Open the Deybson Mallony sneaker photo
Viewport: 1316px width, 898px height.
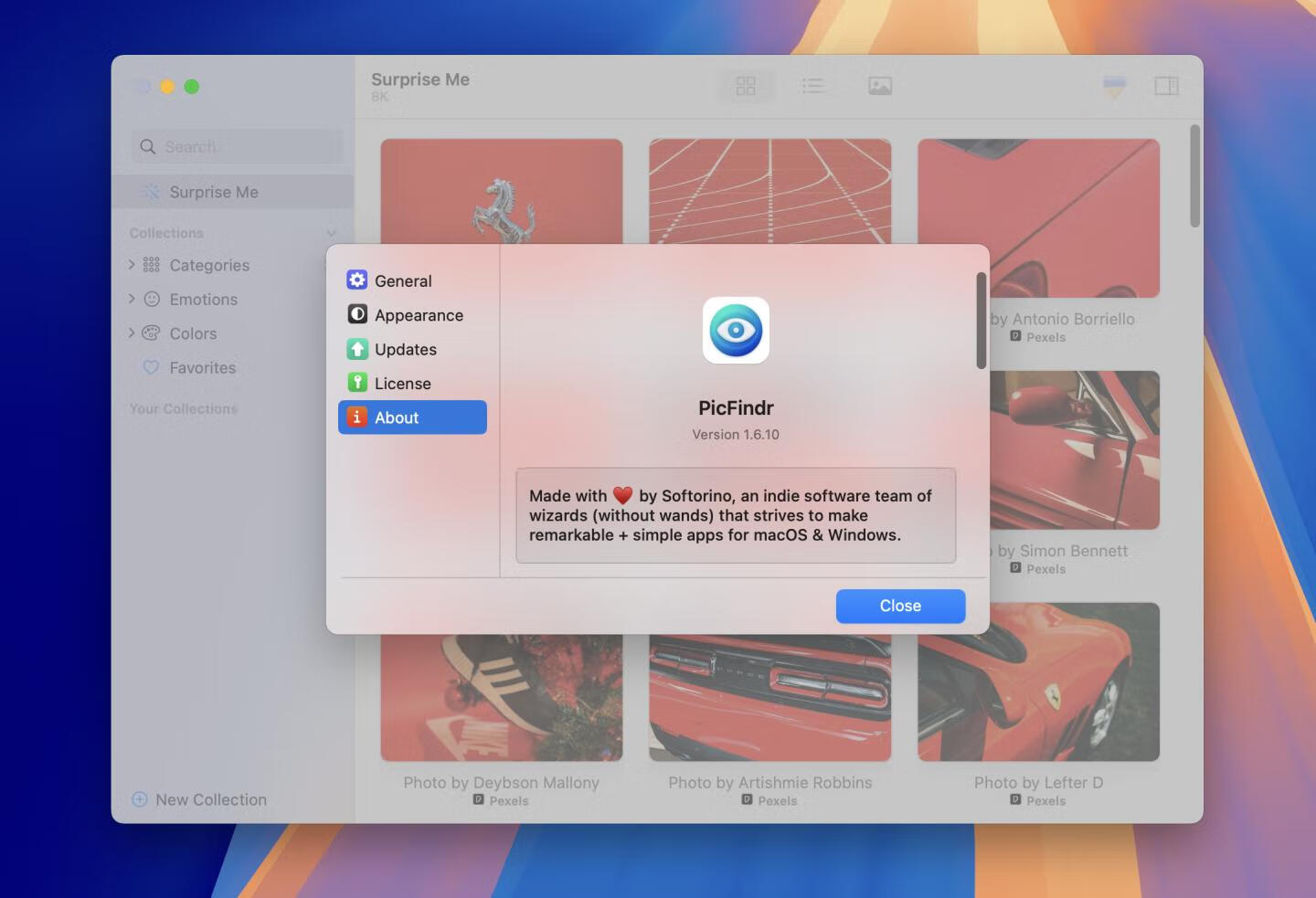(x=502, y=698)
